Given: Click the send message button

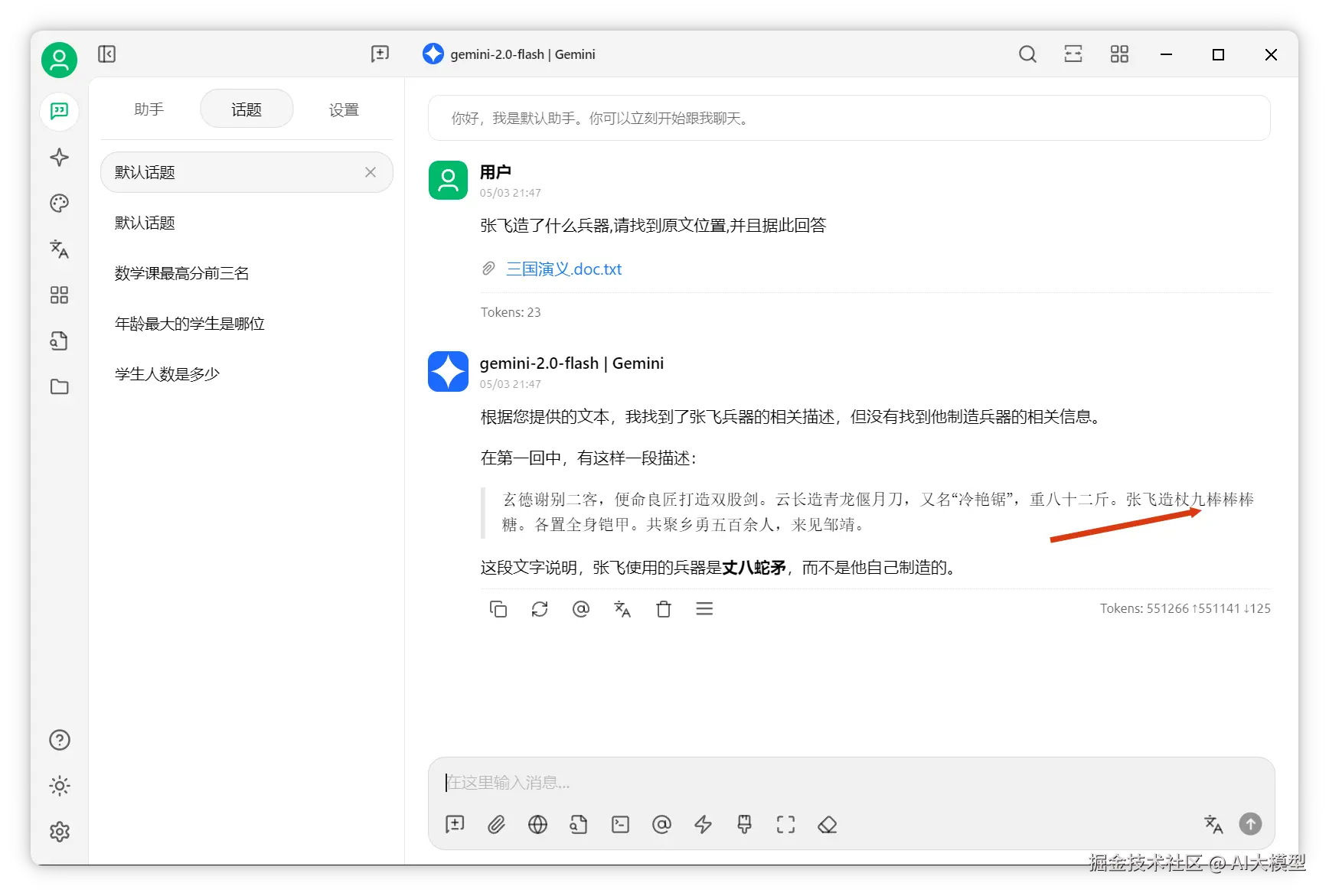Looking at the screenshot, I should tap(1250, 823).
